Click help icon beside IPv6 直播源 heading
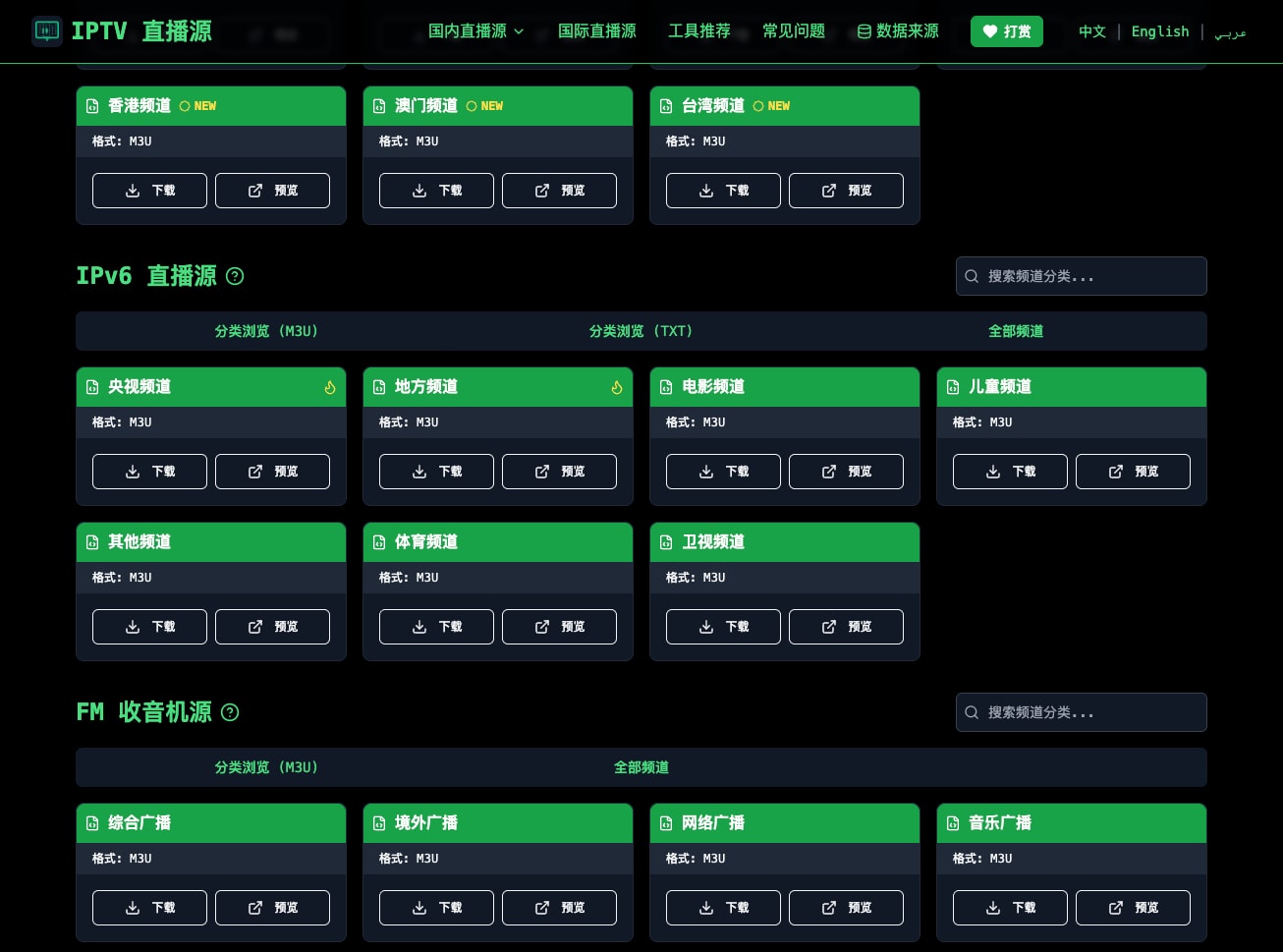This screenshot has height=952, width=1283. (235, 276)
